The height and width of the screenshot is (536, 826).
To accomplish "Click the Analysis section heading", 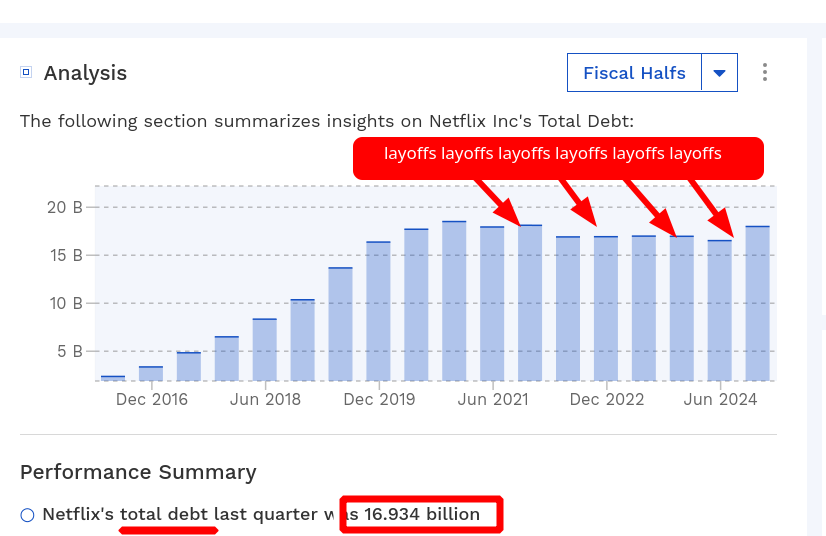I will coord(85,73).
